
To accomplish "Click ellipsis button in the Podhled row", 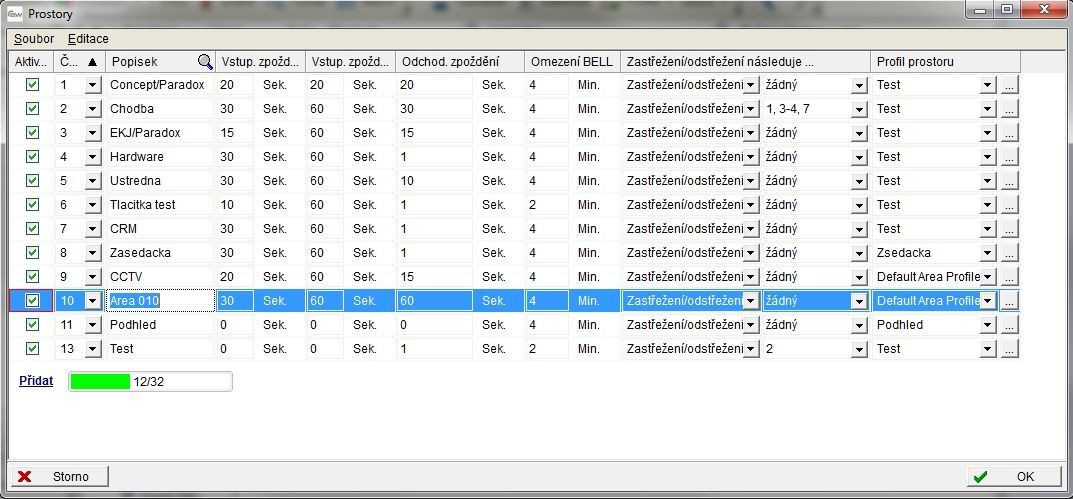I will tap(1009, 325).
